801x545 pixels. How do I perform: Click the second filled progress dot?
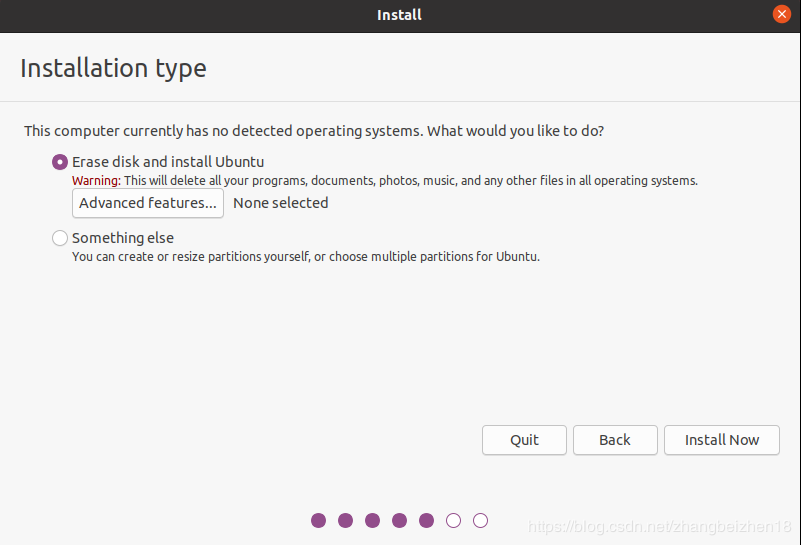tap(346, 520)
